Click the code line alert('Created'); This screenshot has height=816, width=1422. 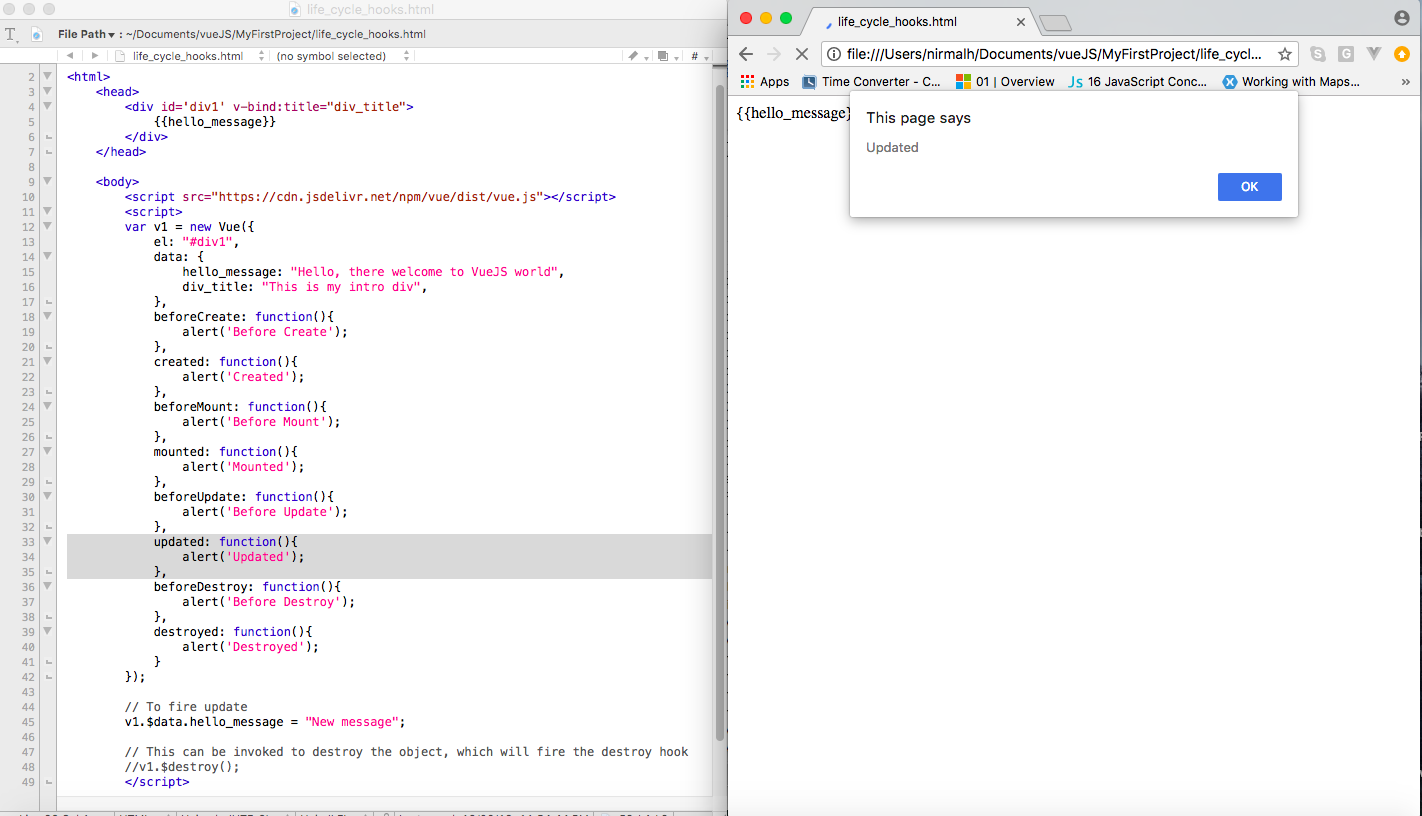(243, 377)
